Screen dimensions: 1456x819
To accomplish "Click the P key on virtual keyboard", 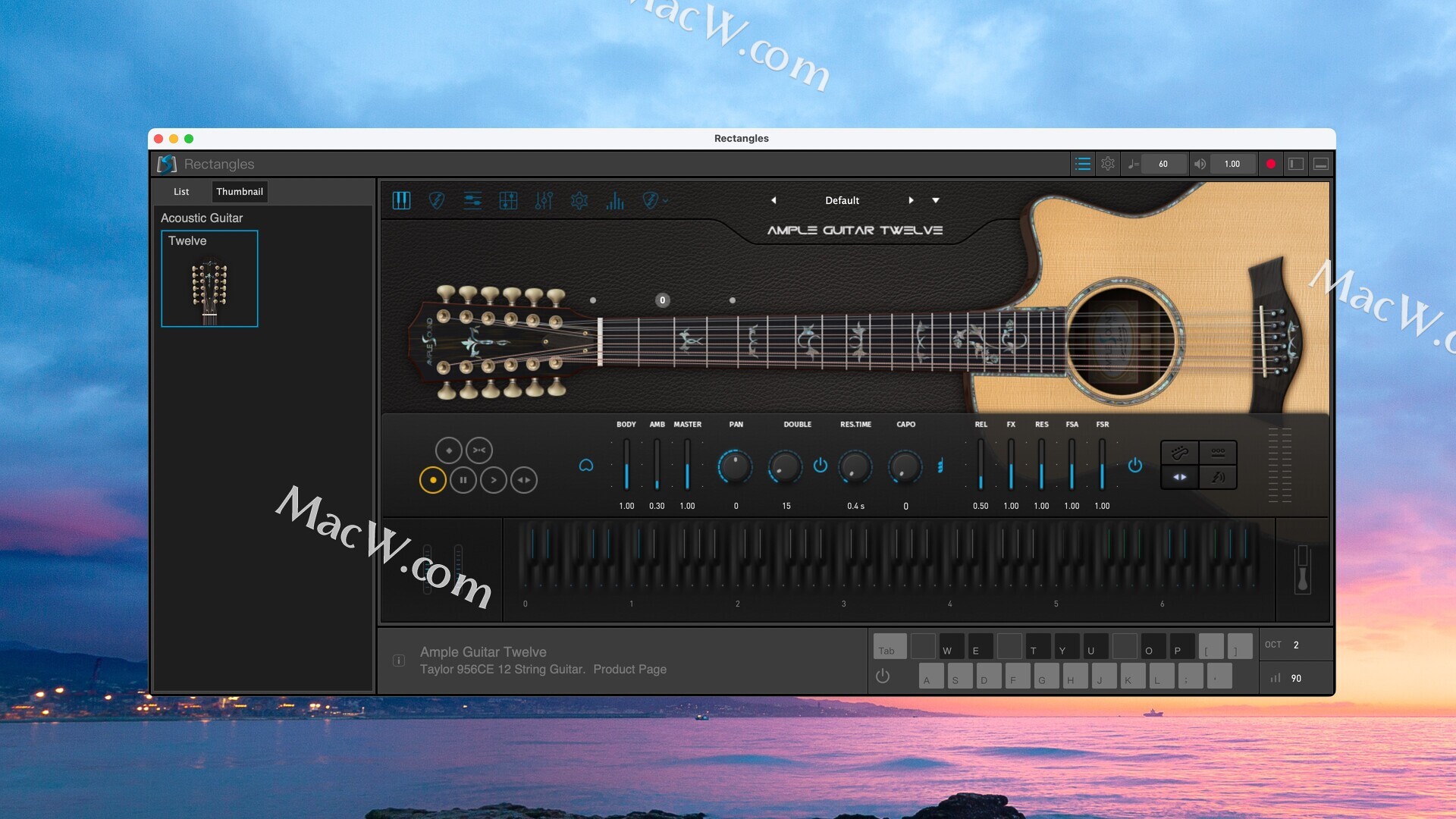I will (x=1182, y=647).
